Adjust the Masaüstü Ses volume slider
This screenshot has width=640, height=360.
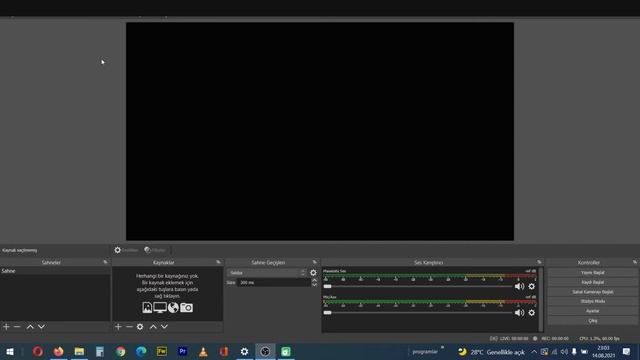pyautogui.click(x=418, y=287)
